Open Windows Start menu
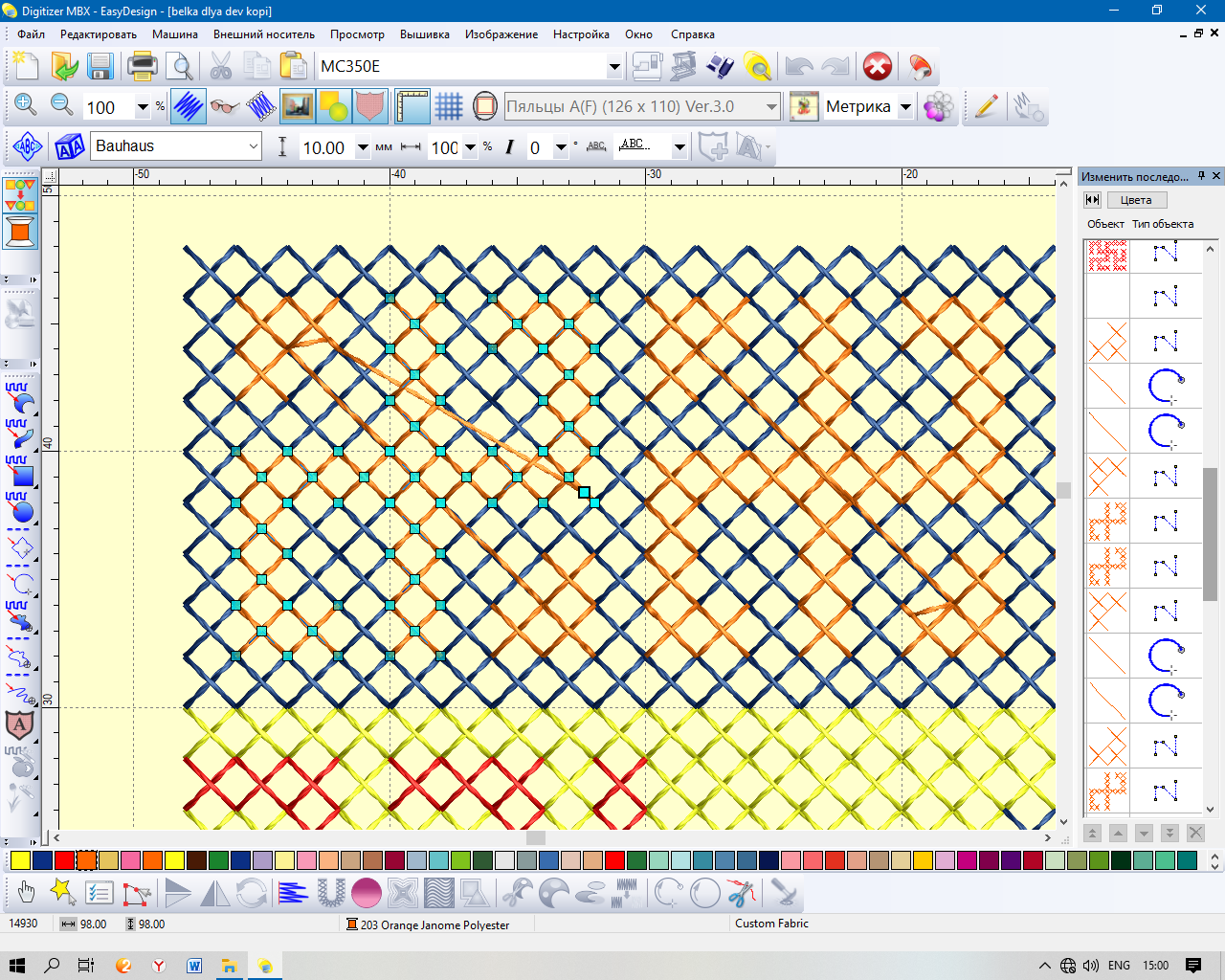 [17, 965]
